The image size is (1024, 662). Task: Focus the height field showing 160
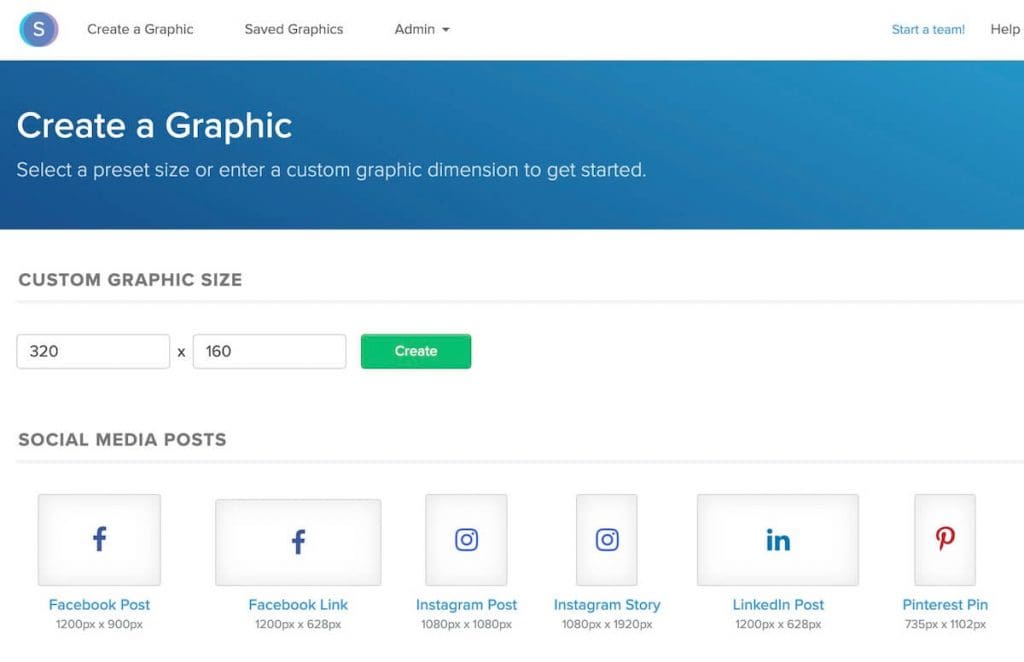click(270, 351)
